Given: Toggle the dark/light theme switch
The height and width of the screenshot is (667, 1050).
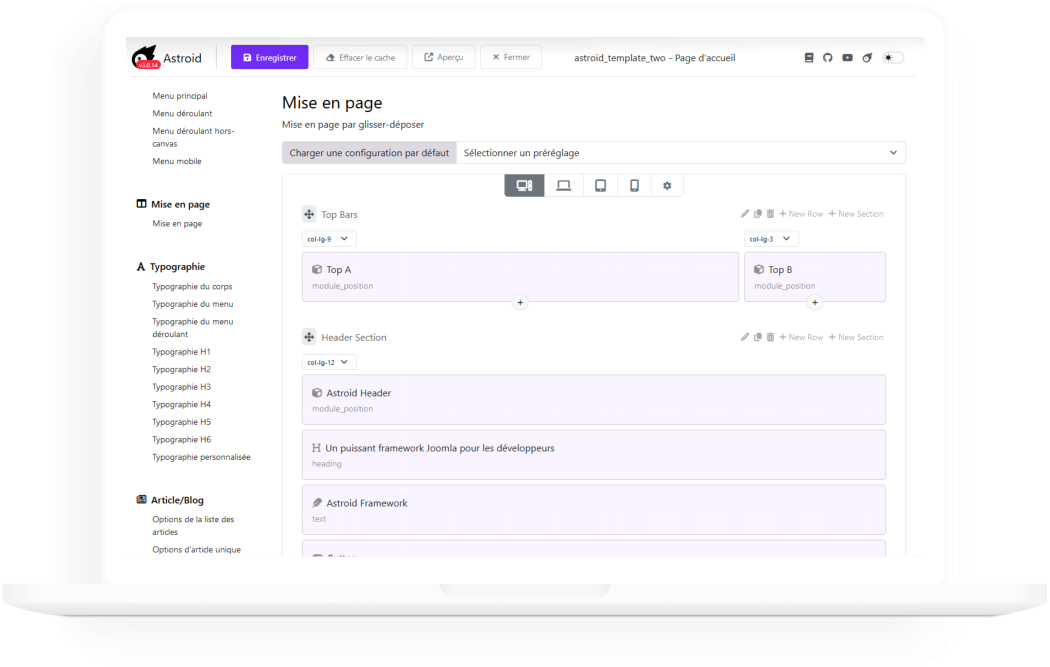Looking at the screenshot, I should [x=892, y=58].
